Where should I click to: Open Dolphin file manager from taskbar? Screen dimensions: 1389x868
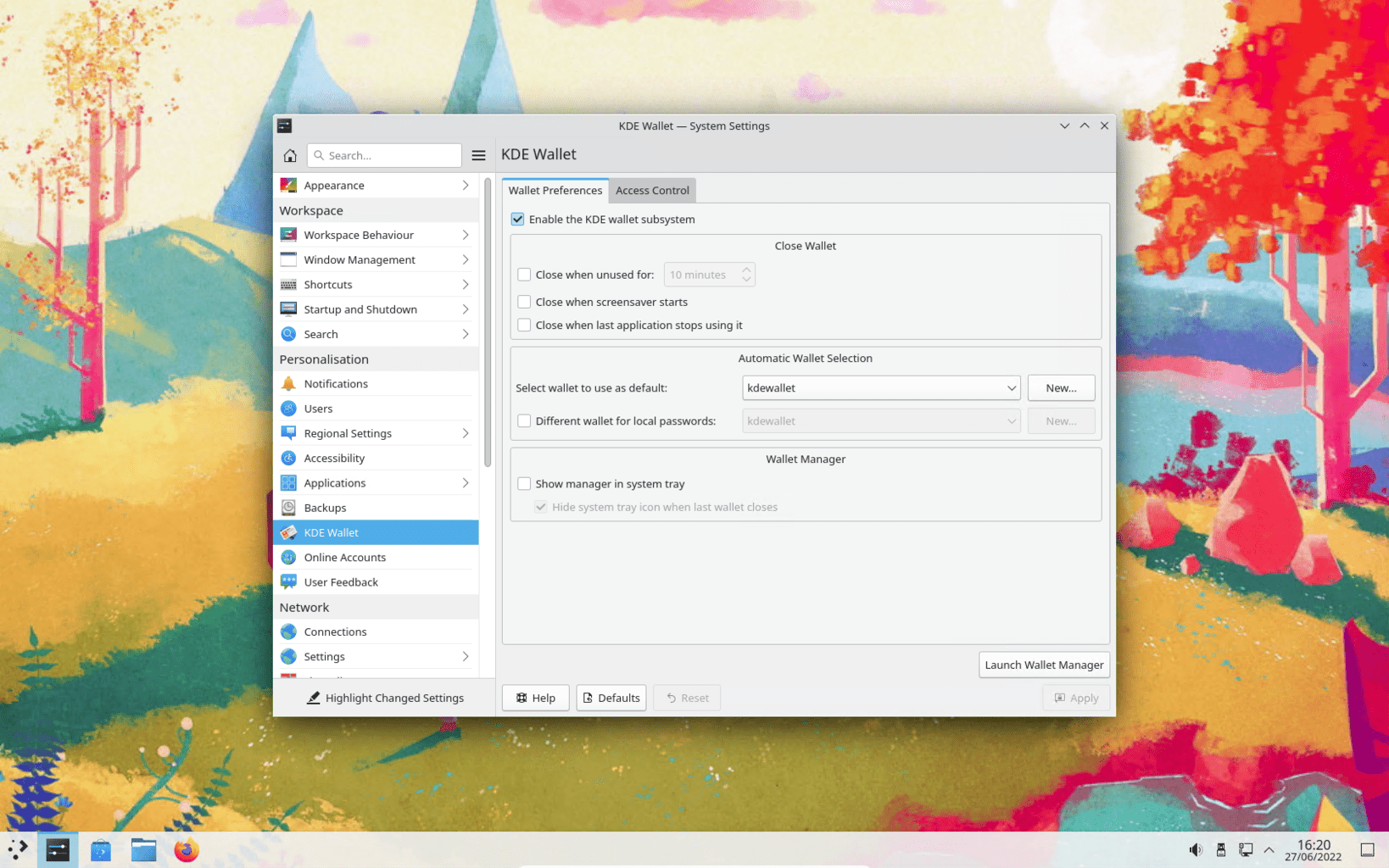143,849
